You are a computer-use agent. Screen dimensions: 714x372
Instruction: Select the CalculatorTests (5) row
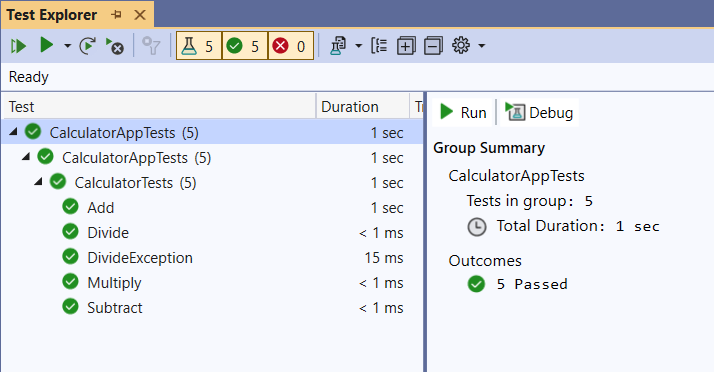(x=212, y=183)
